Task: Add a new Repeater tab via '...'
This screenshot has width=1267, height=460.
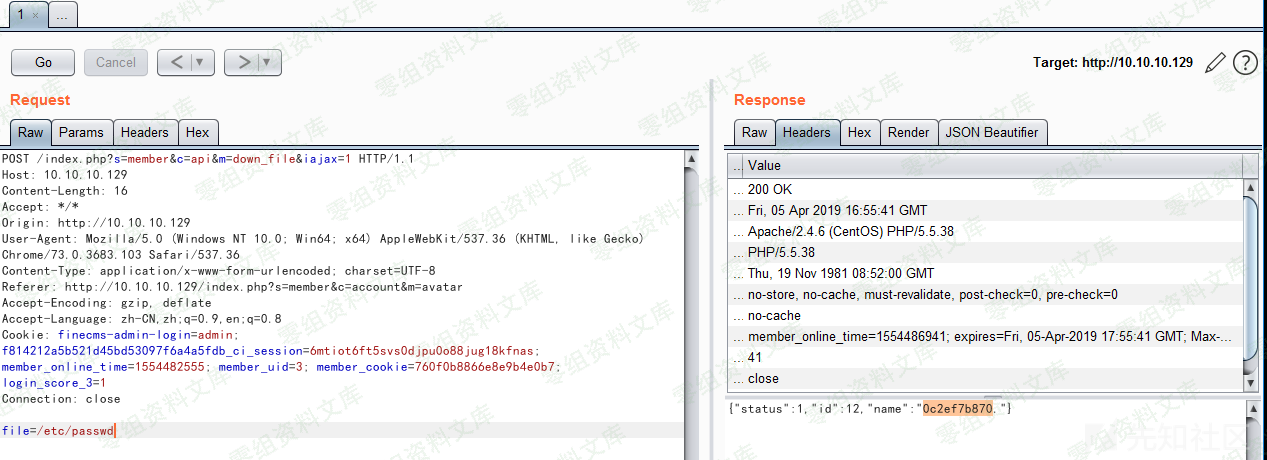Action: (x=62, y=15)
